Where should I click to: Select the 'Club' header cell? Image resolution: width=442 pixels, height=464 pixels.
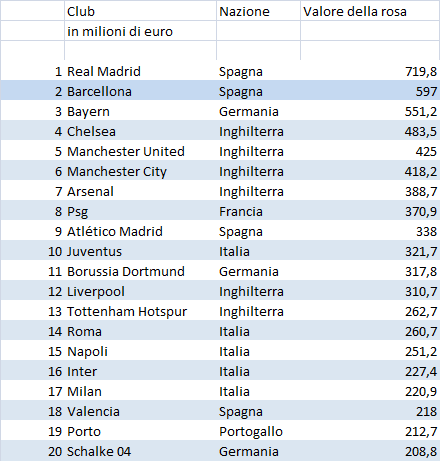coord(140,11)
